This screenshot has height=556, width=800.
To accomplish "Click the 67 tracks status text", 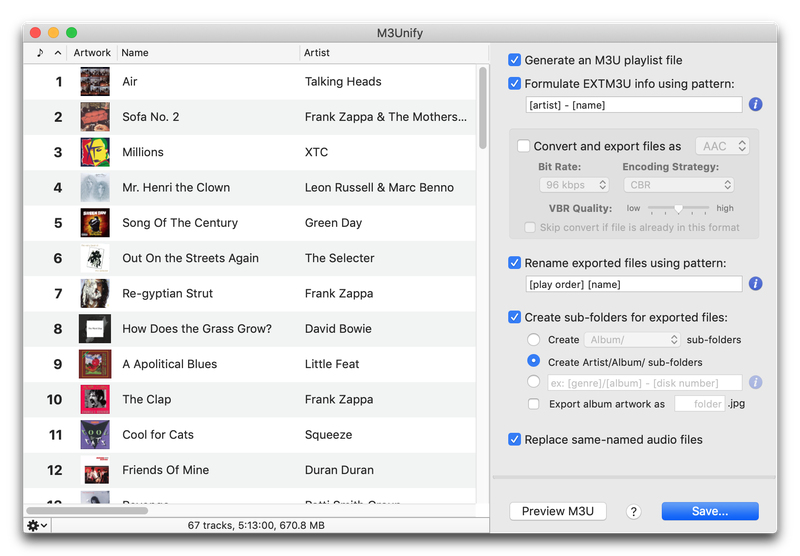I will [256, 525].
